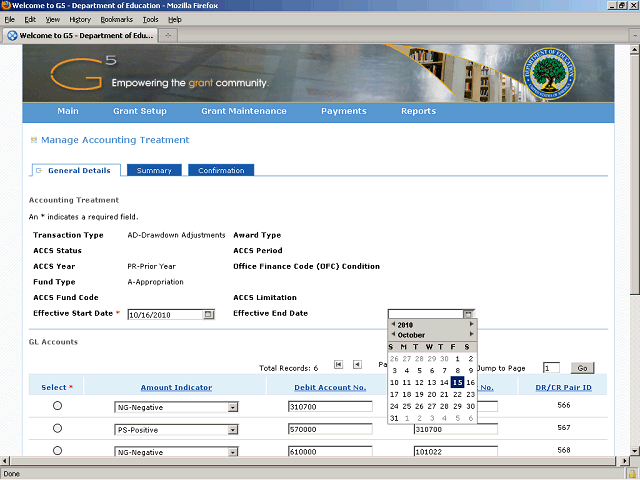This screenshot has width=640, height=480.
Task: Click vertical scrollbar down arrow
Action: coord(635,451)
